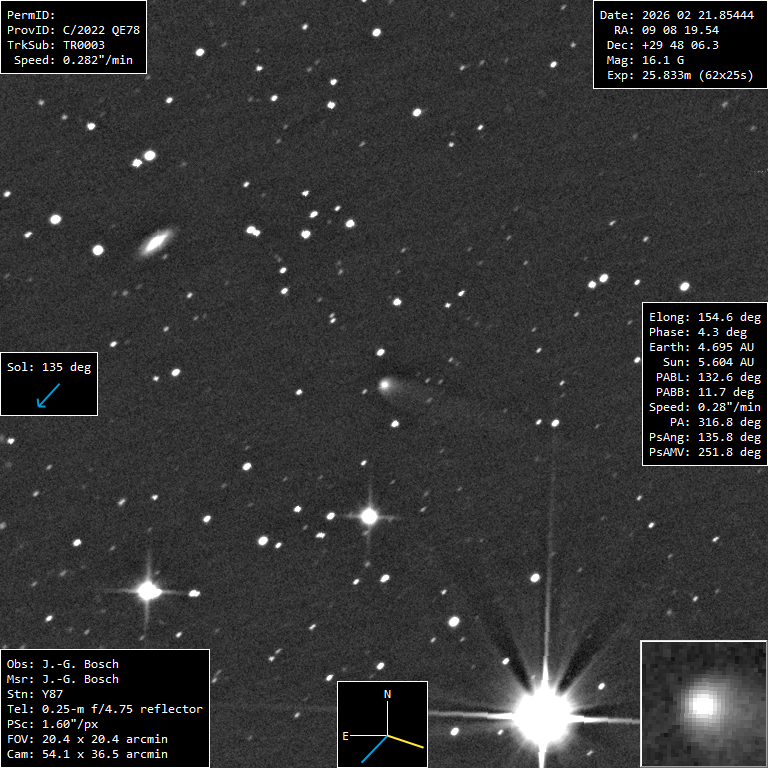Select the elongated galaxy in the upper left
The width and height of the screenshot is (768, 768).
(x=157, y=241)
